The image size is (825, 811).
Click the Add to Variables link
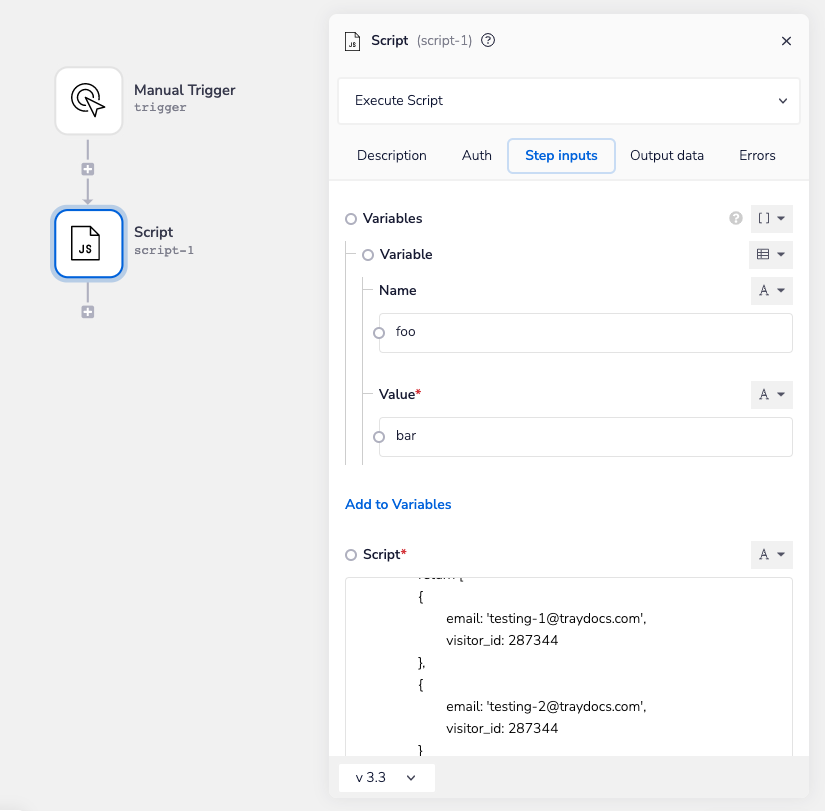tap(398, 504)
